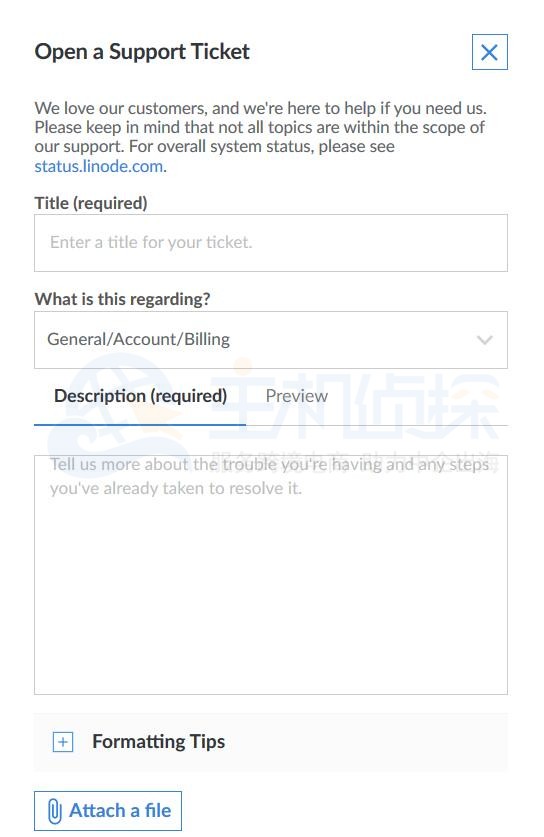Click the 'We love our customers' intro paragraph

click(x=261, y=137)
